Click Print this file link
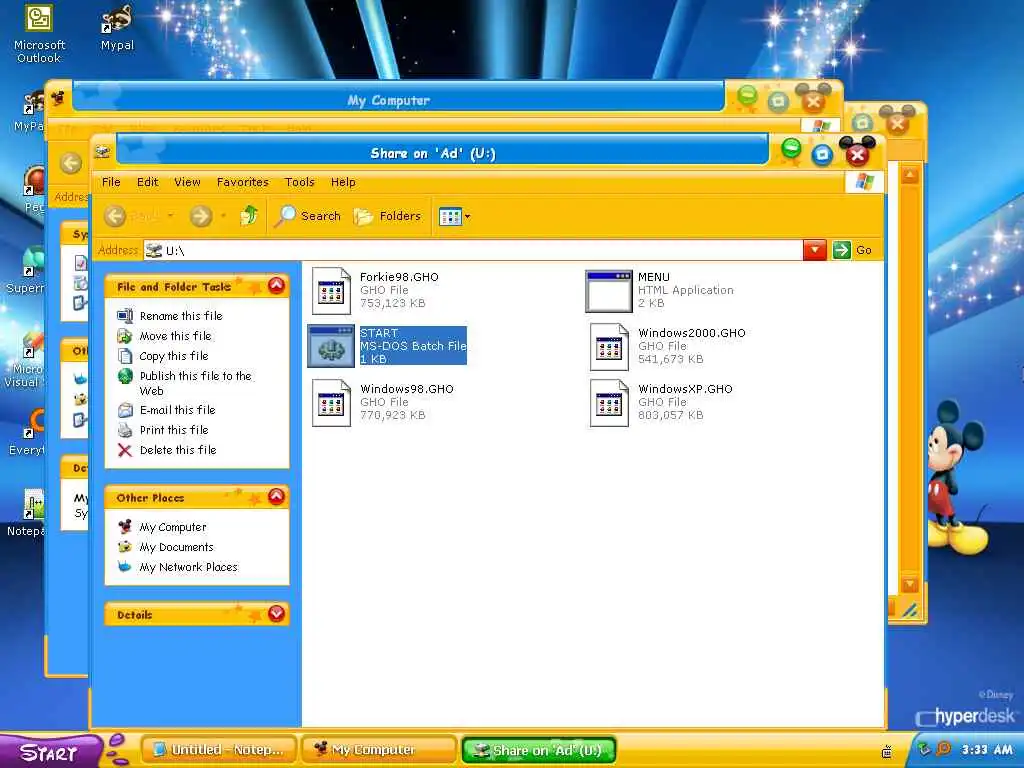 (174, 430)
